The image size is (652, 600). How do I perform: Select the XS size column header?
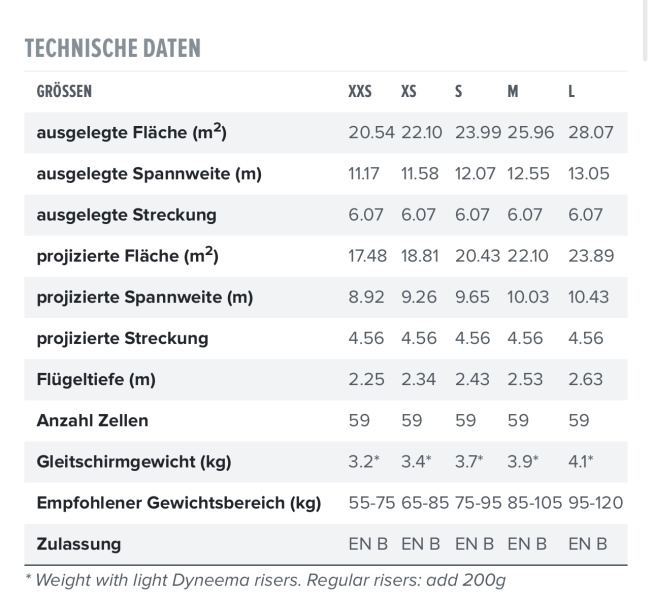409,91
